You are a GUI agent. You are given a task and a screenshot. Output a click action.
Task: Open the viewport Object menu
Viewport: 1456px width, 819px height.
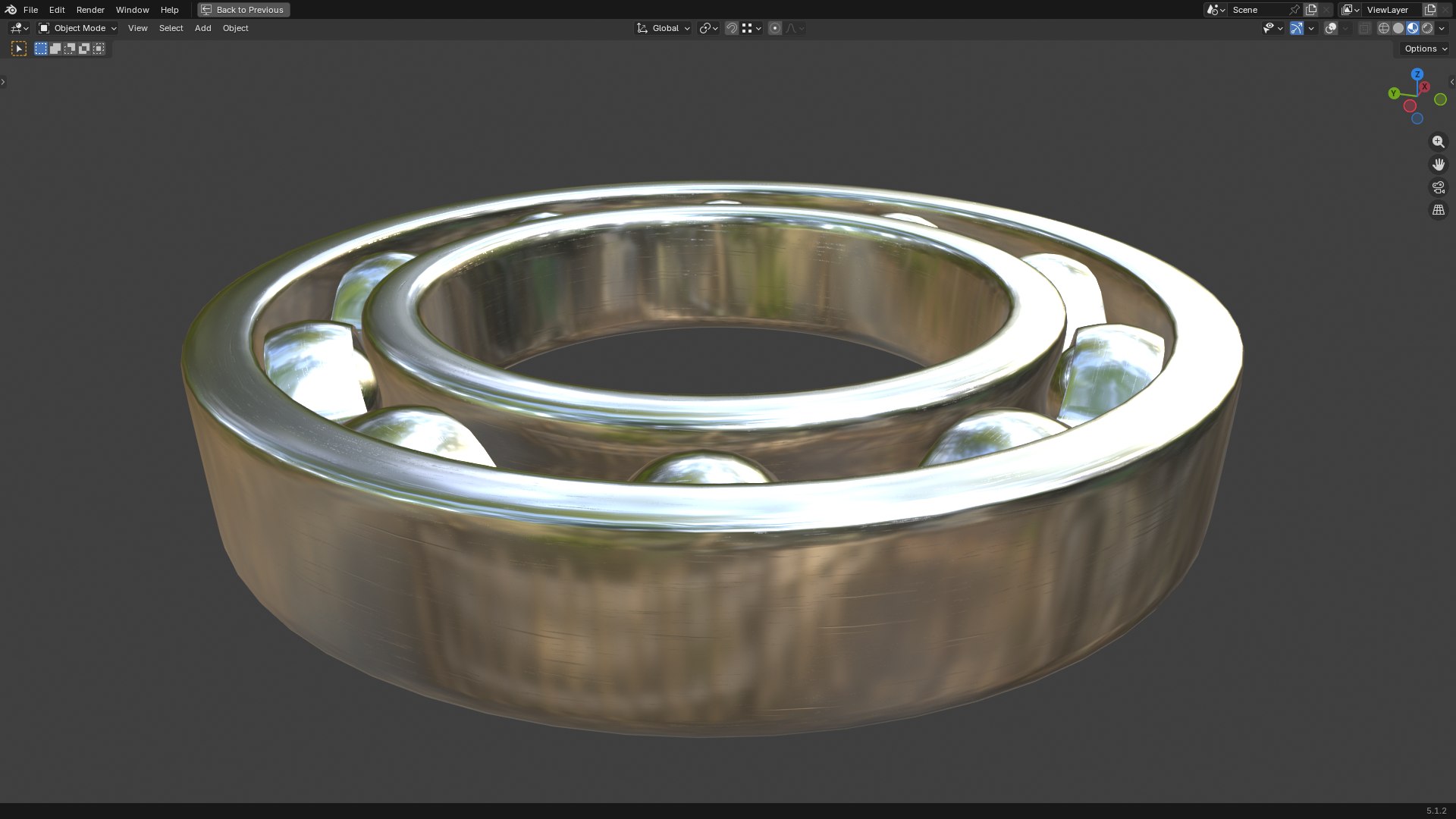point(235,28)
